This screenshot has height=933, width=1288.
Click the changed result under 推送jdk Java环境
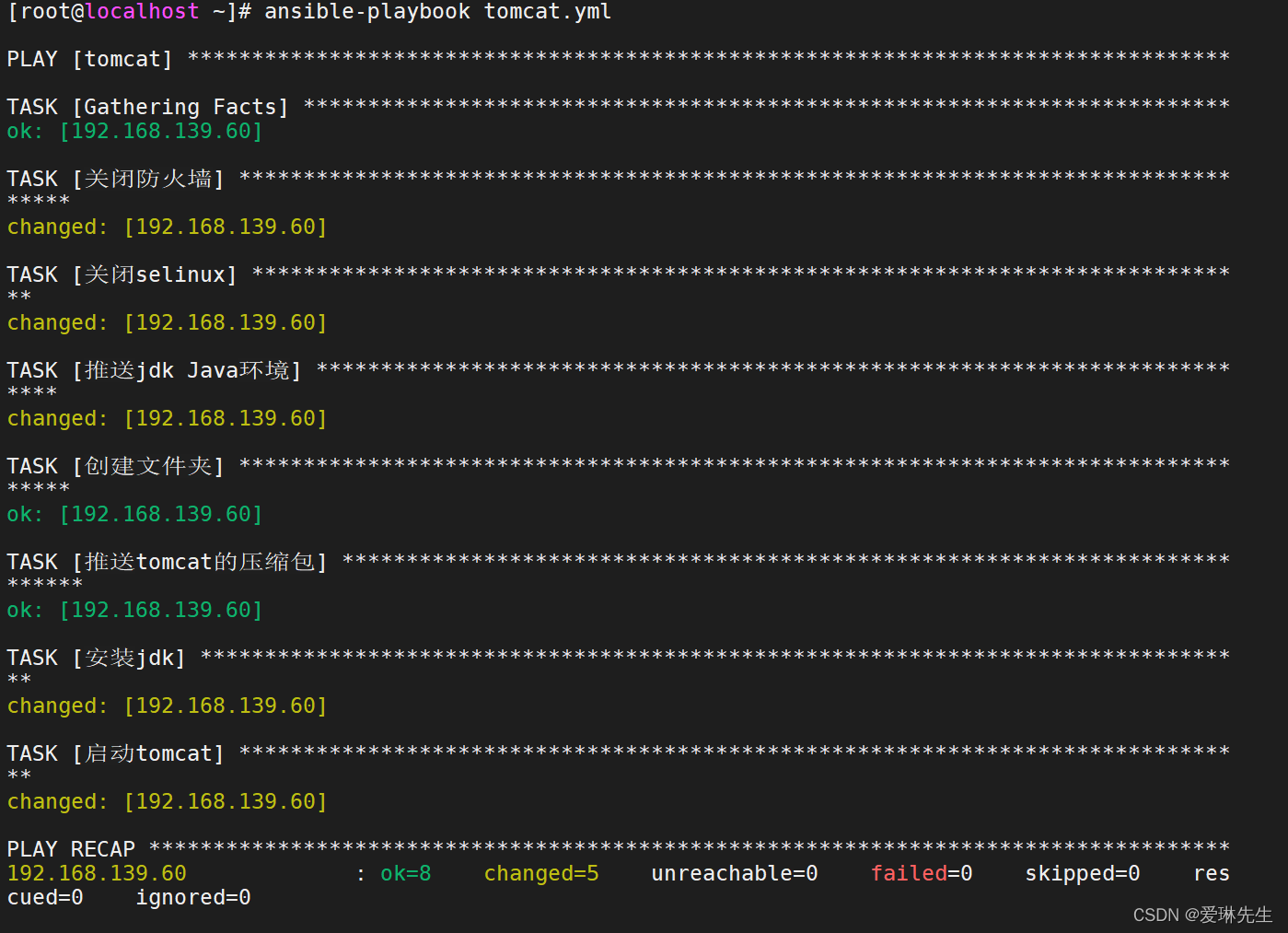point(167,418)
